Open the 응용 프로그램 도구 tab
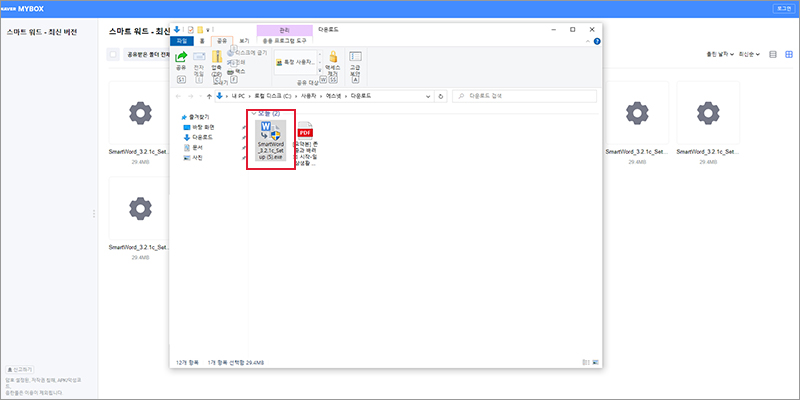Screen dimensions: 800x400 point(284,40)
